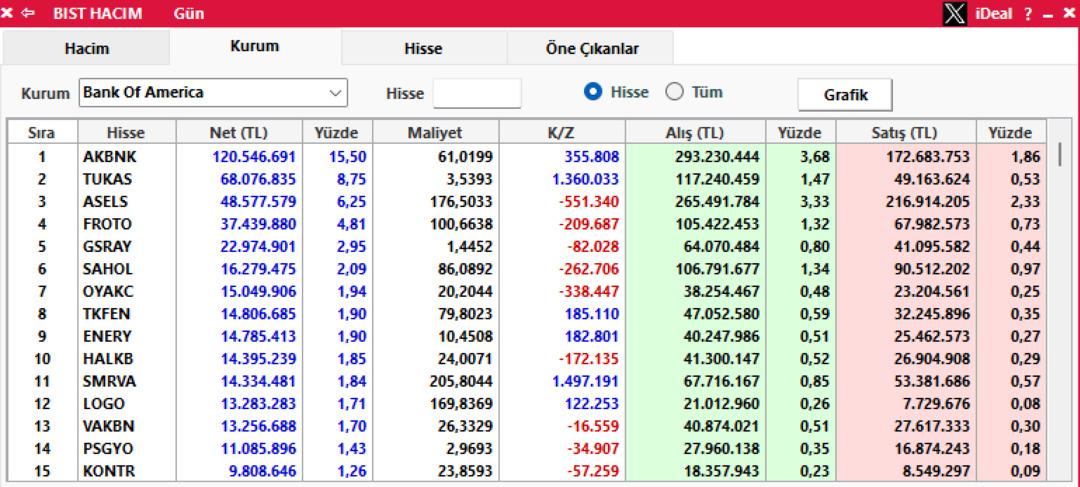Select the ASELS stock name
This screenshot has width=1080, height=487.
pyautogui.click(x=105, y=202)
